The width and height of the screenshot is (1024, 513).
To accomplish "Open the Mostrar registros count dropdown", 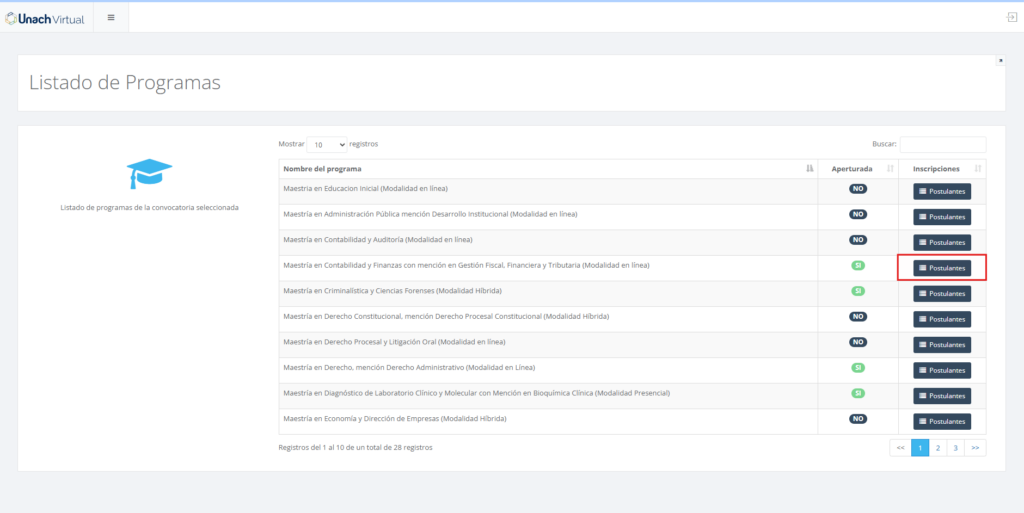I will [x=327, y=145].
